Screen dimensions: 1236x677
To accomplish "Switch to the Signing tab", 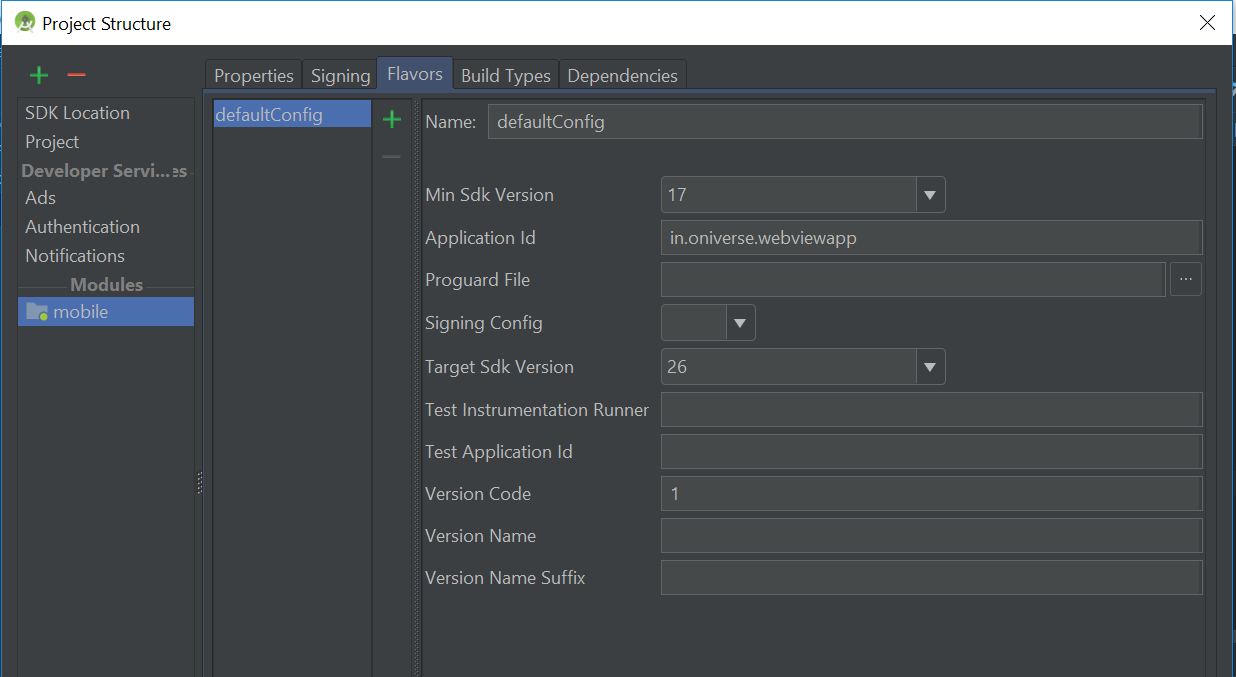I will click(x=340, y=75).
